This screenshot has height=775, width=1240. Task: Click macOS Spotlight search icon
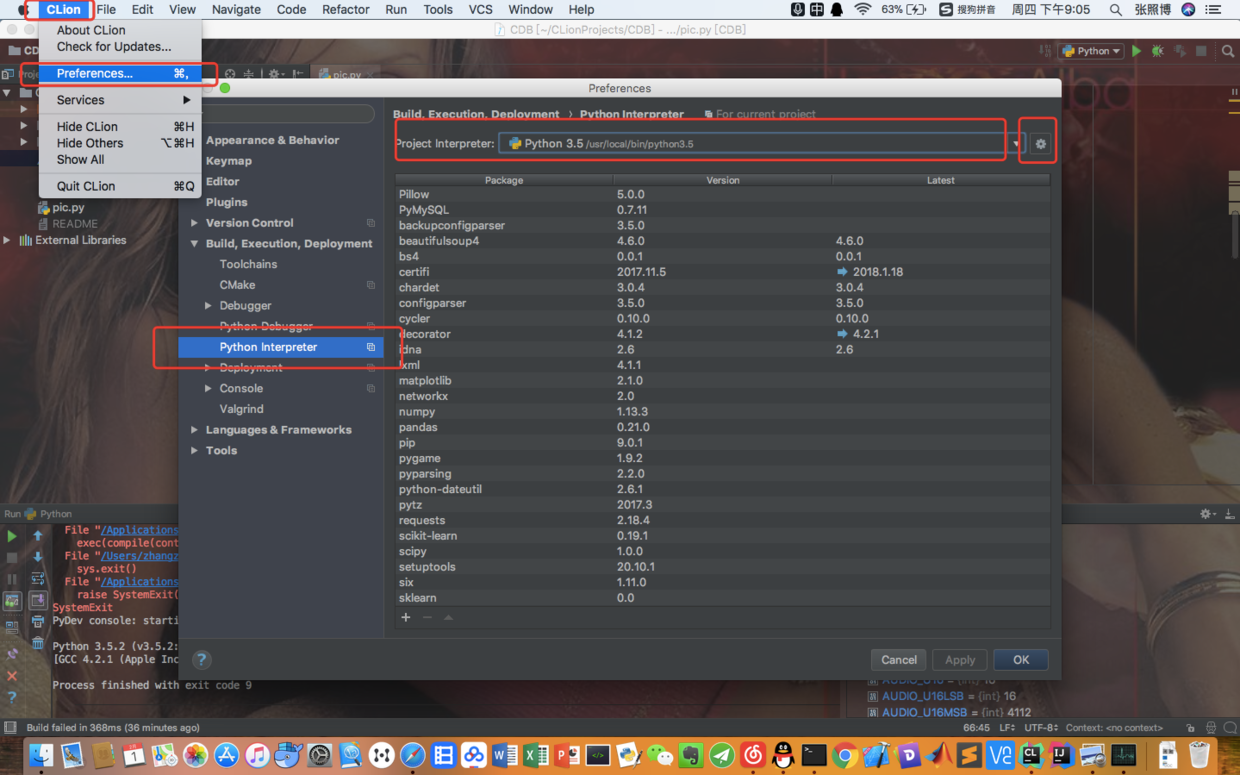[1115, 9]
